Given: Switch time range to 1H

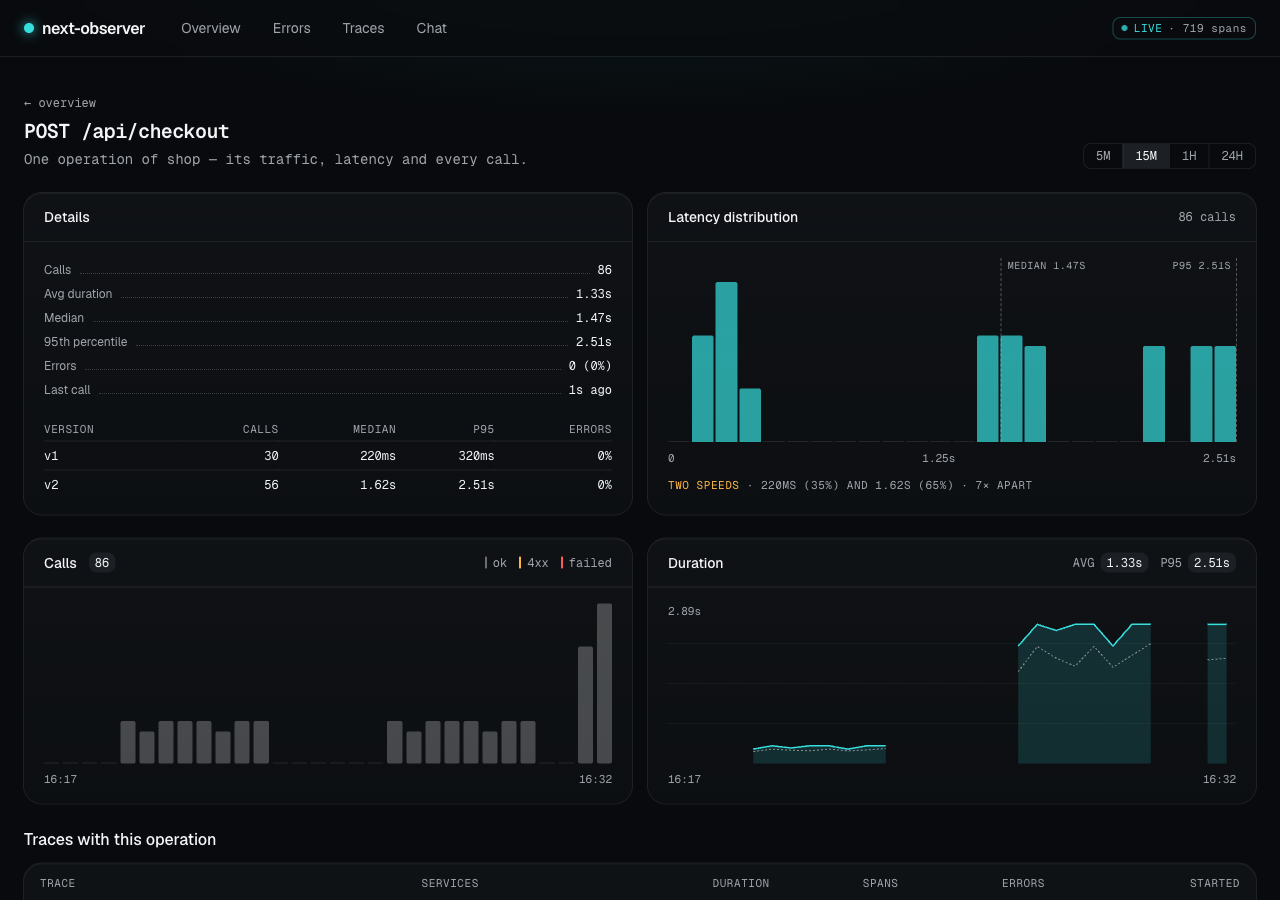Looking at the screenshot, I should click(x=1189, y=156).
